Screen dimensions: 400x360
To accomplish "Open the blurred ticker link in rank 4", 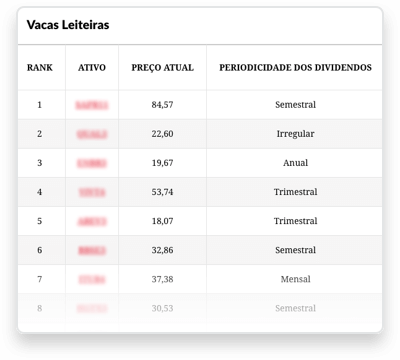I will click(92, 192).
